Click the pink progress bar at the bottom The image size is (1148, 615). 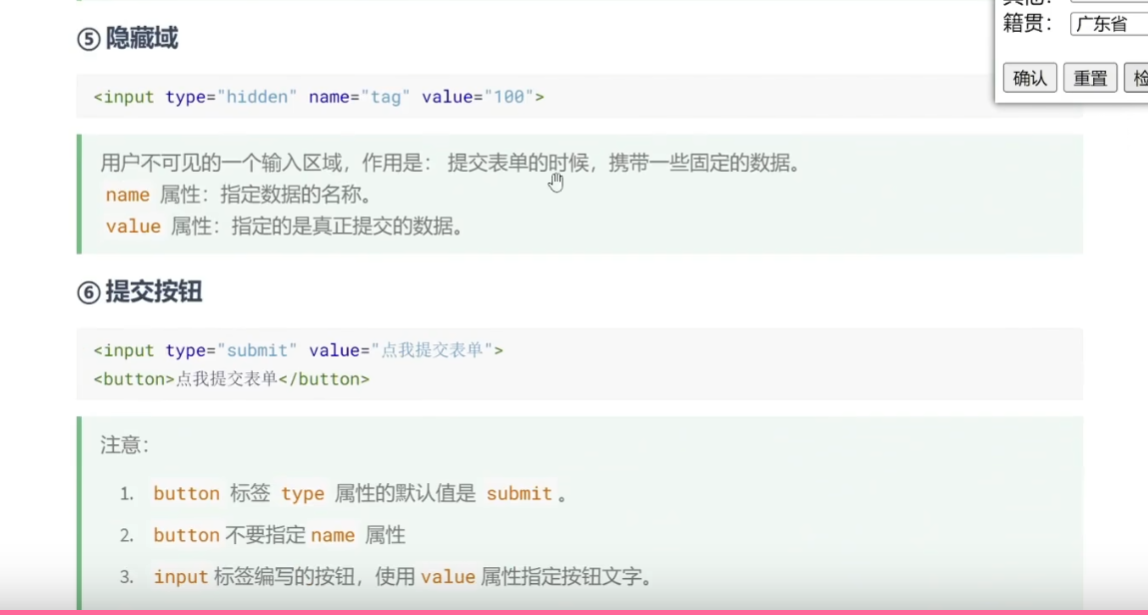(x=574, y=611)
